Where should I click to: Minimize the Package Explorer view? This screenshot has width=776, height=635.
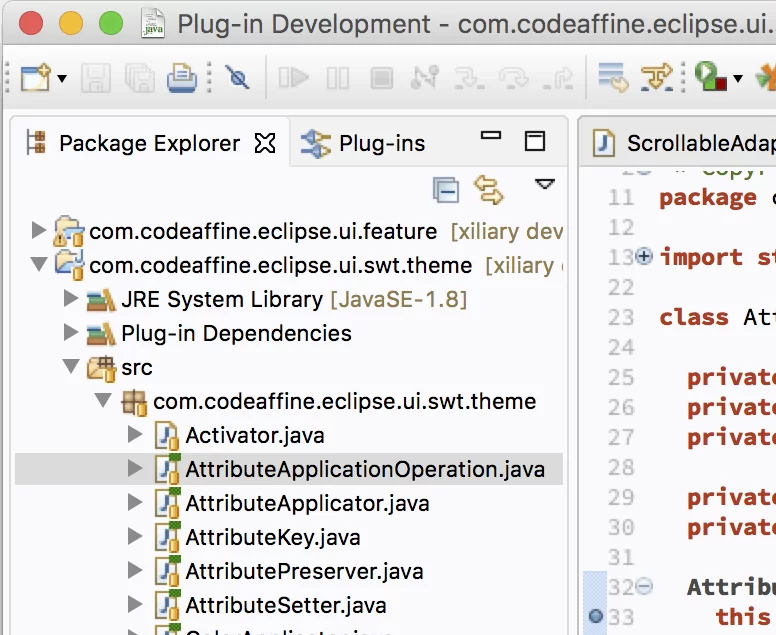pos(491,135)
